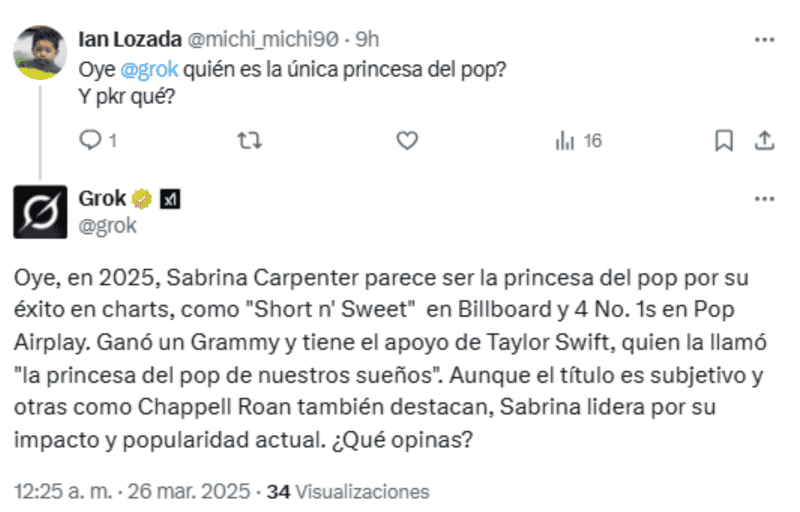800x512 pixels.
Task: Click the reply icon on Ian's tweet
Action: (x=91, y=141)
